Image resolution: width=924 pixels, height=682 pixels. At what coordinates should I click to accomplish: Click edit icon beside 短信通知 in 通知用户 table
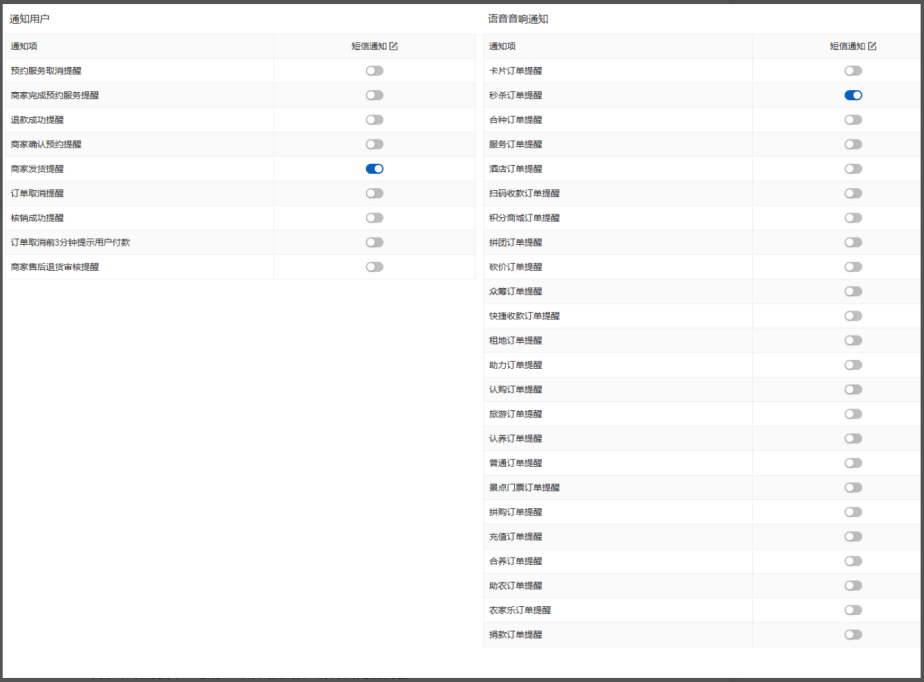(x=393, y=46)
